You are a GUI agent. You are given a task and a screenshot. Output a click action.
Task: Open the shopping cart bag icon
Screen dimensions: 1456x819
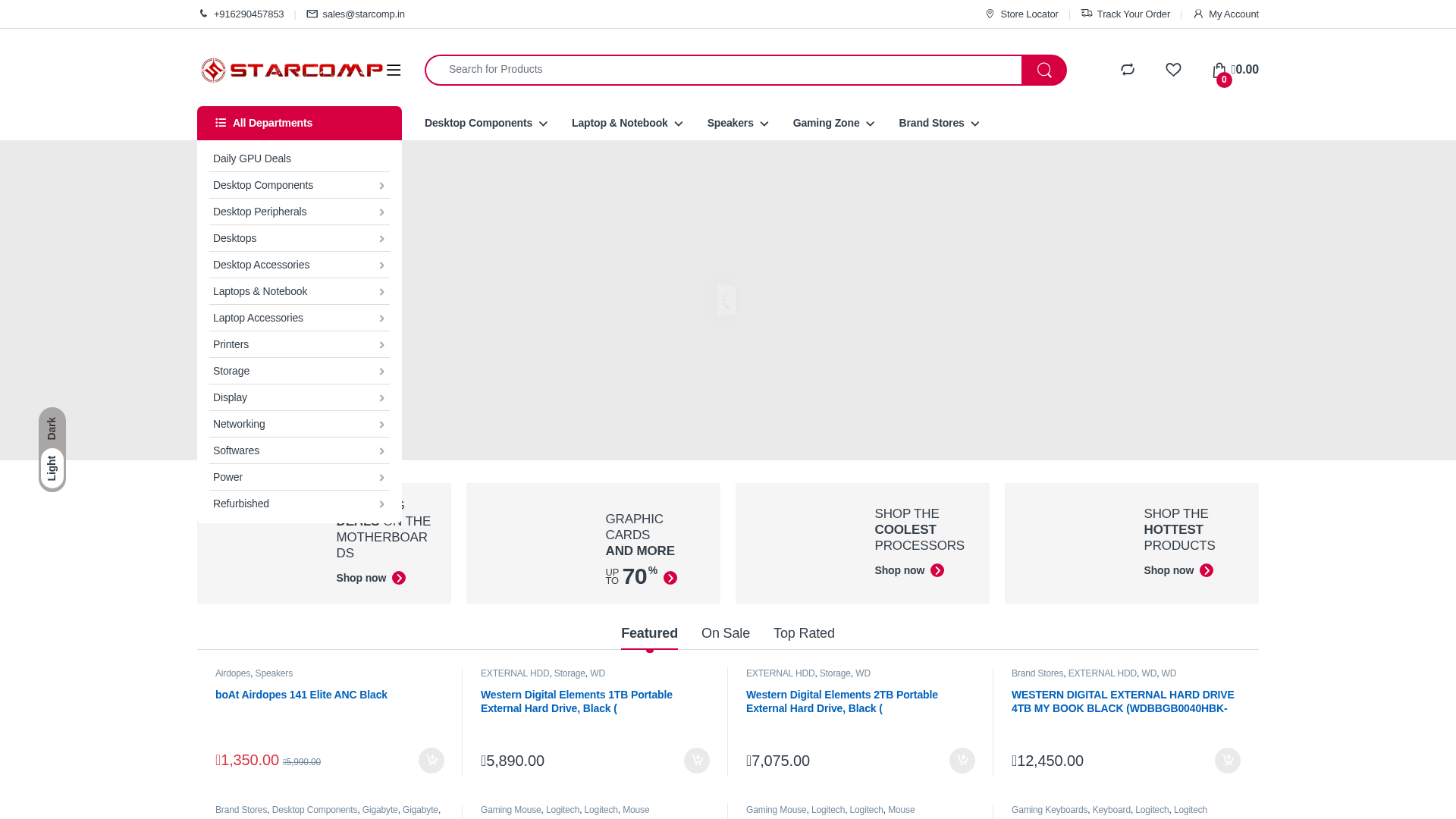click(x=1219, y=71)
